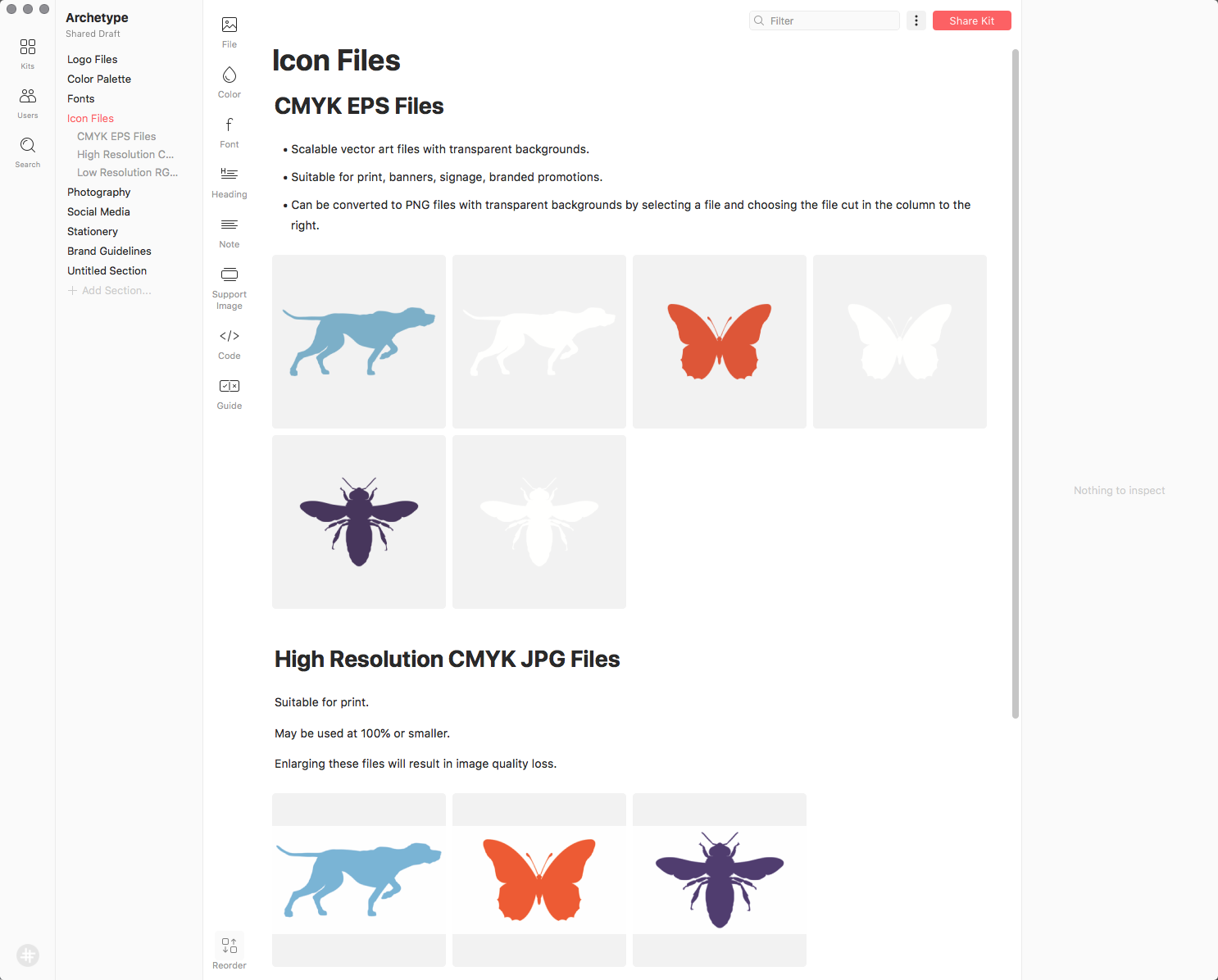Insert a Note block
Viewport: 1218px width, 980px height.
point(230,232)
